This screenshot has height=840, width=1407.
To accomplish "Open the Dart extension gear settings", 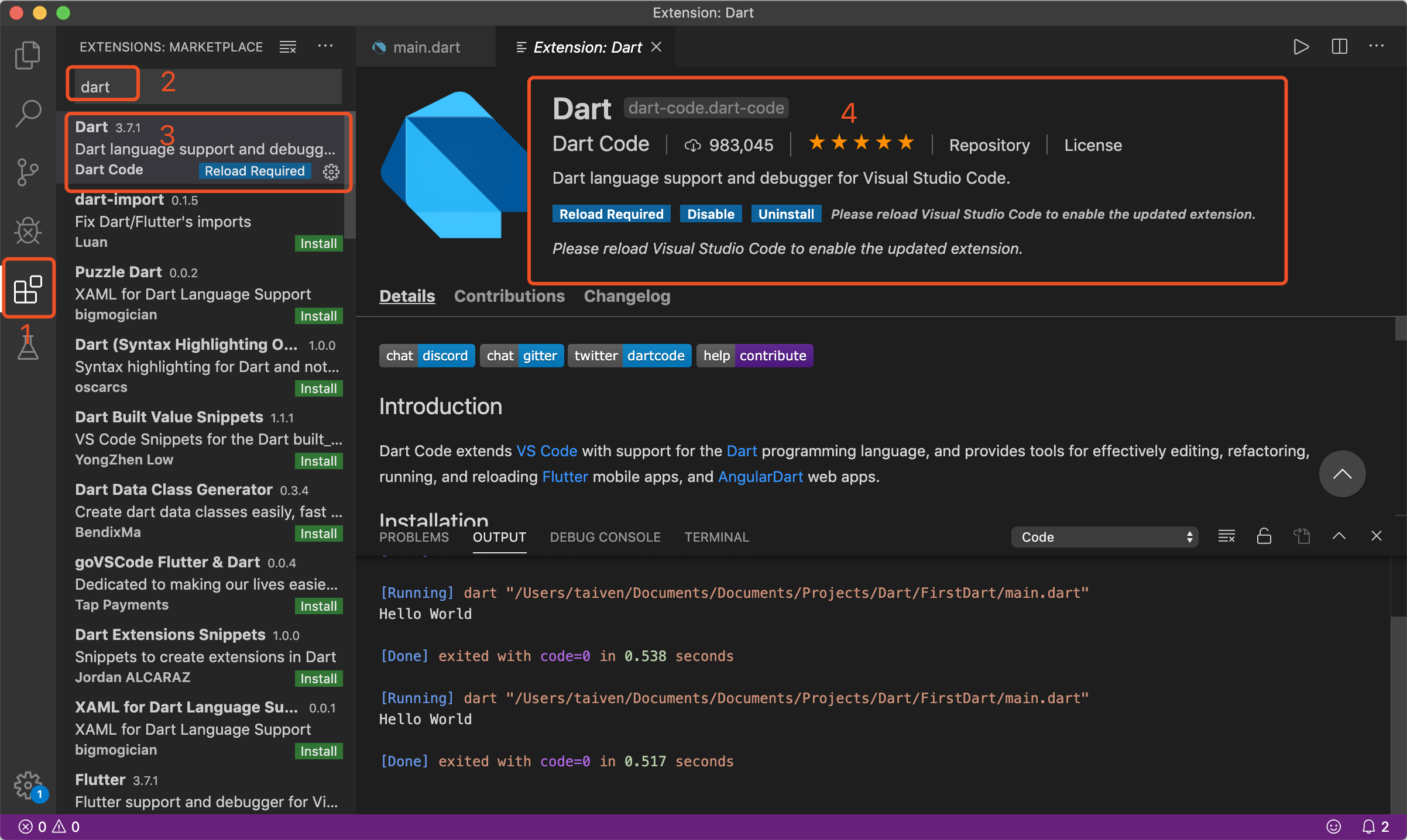I will click(331, 171).
